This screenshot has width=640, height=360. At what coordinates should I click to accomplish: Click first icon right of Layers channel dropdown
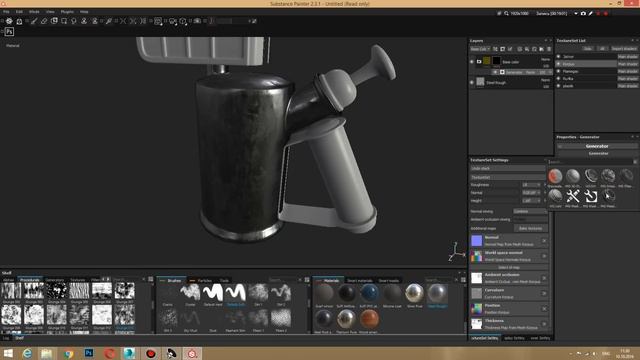tap(495, 49)
